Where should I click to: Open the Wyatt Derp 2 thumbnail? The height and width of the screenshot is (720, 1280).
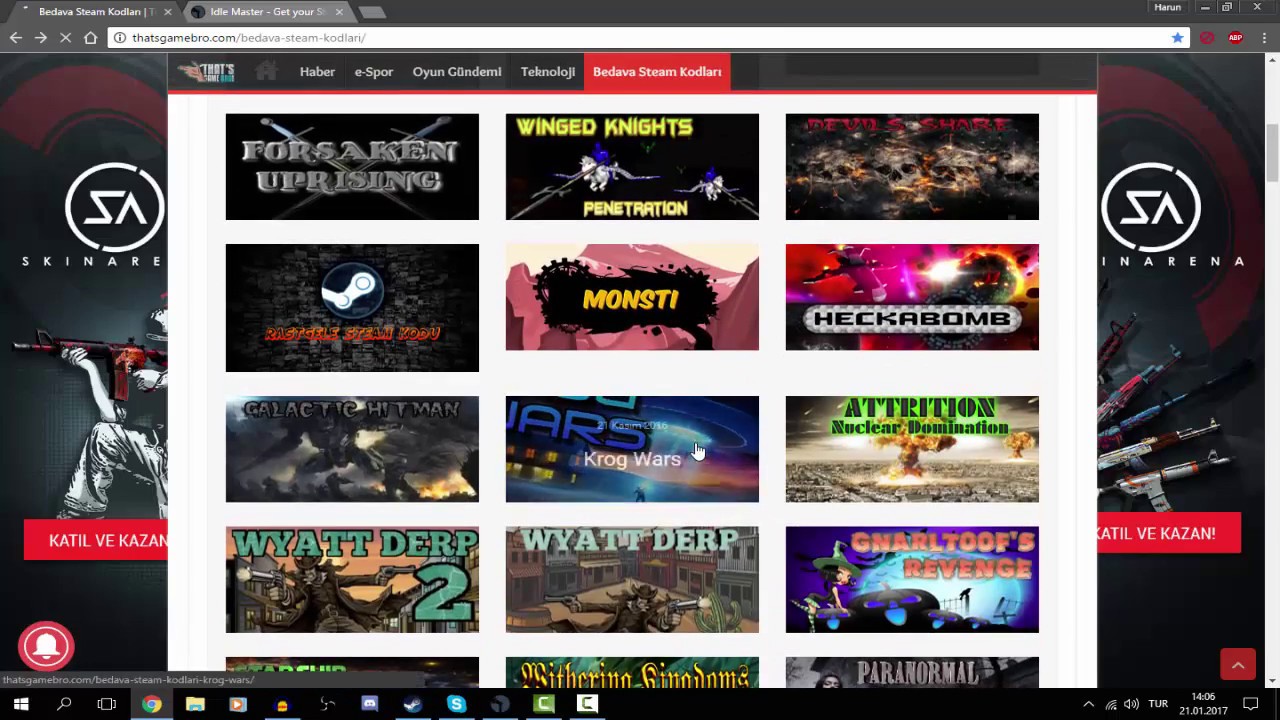point(352,580)
